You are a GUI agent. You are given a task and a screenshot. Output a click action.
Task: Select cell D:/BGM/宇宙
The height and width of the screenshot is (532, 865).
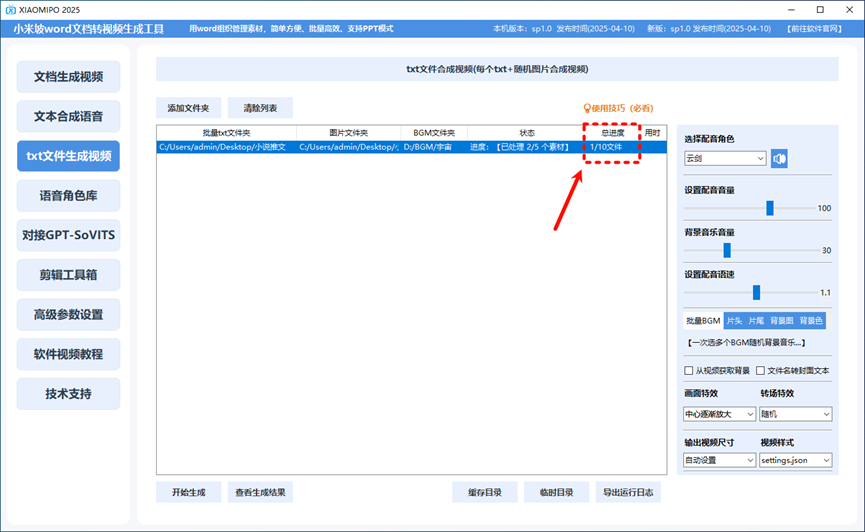[434, 147]
